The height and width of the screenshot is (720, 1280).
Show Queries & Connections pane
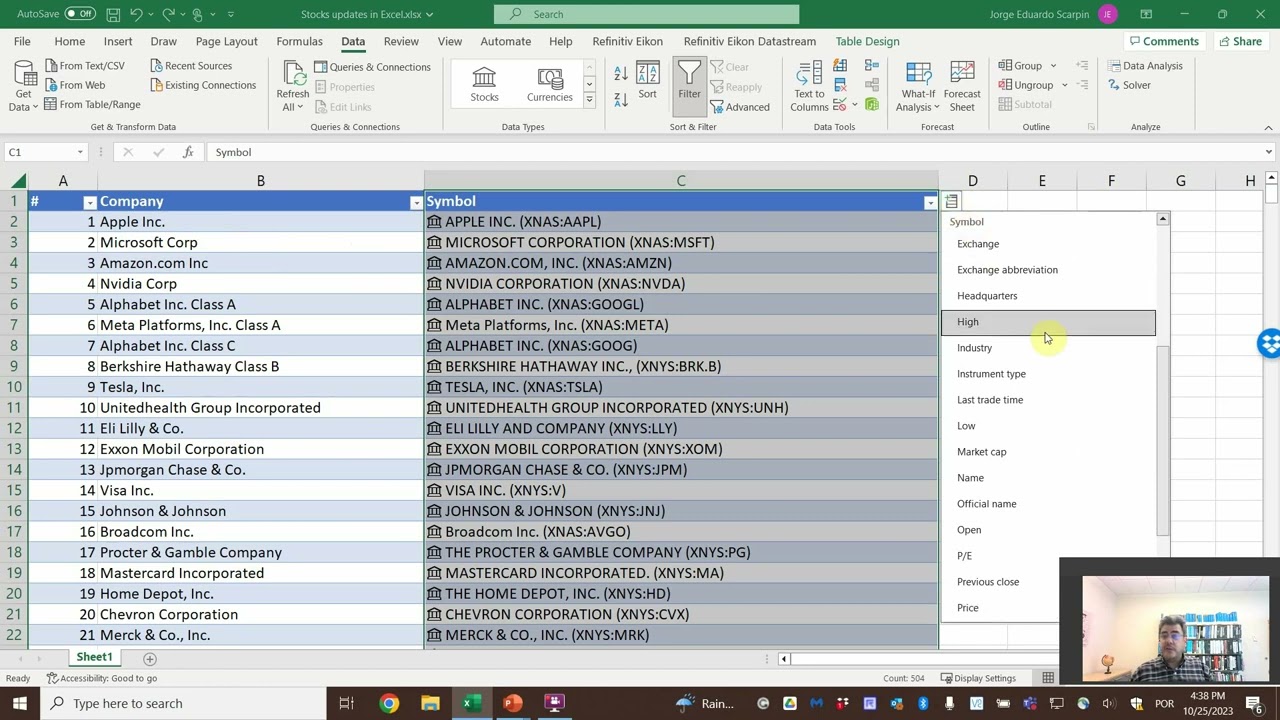[x=372, y=67]
